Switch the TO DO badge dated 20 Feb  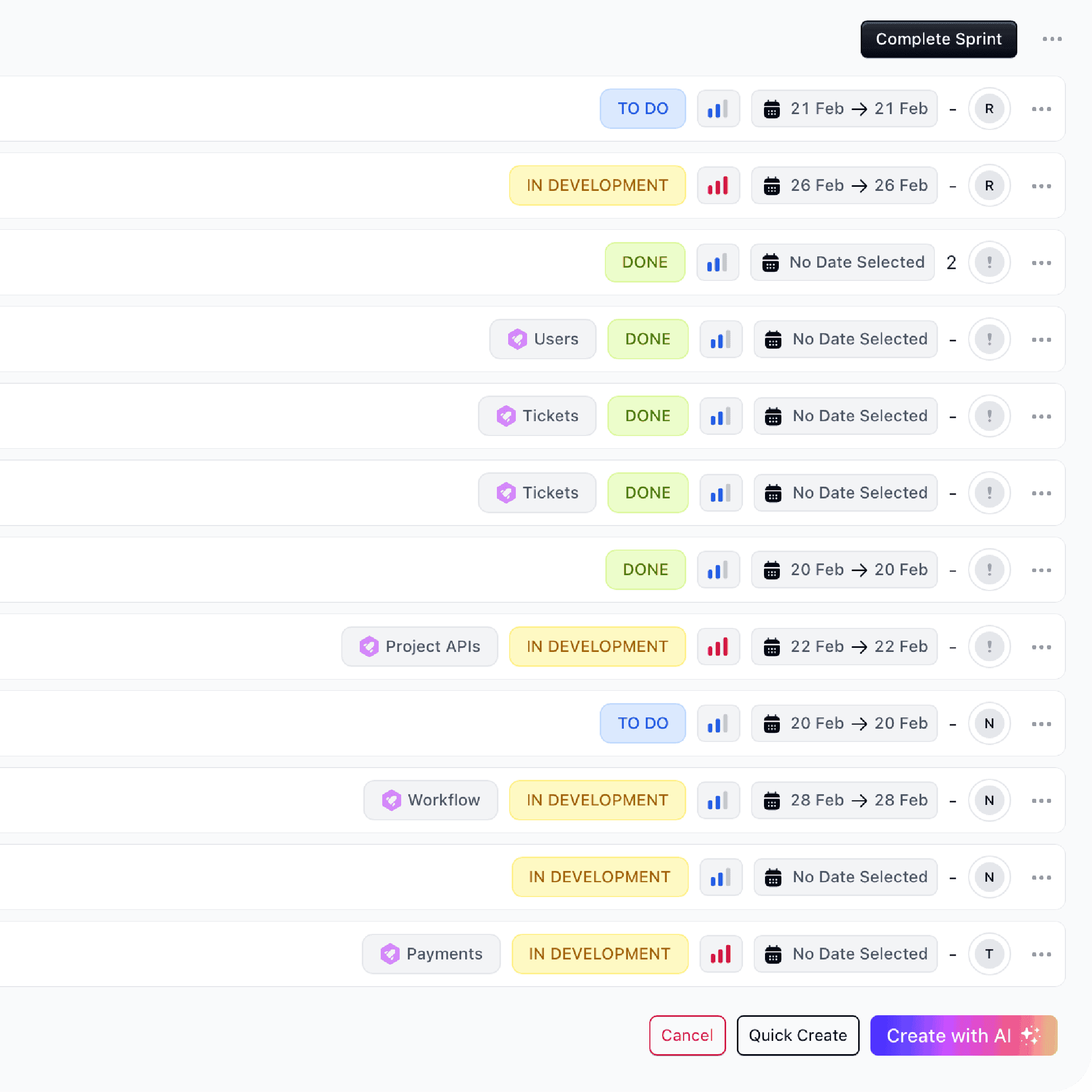[643, 724]
